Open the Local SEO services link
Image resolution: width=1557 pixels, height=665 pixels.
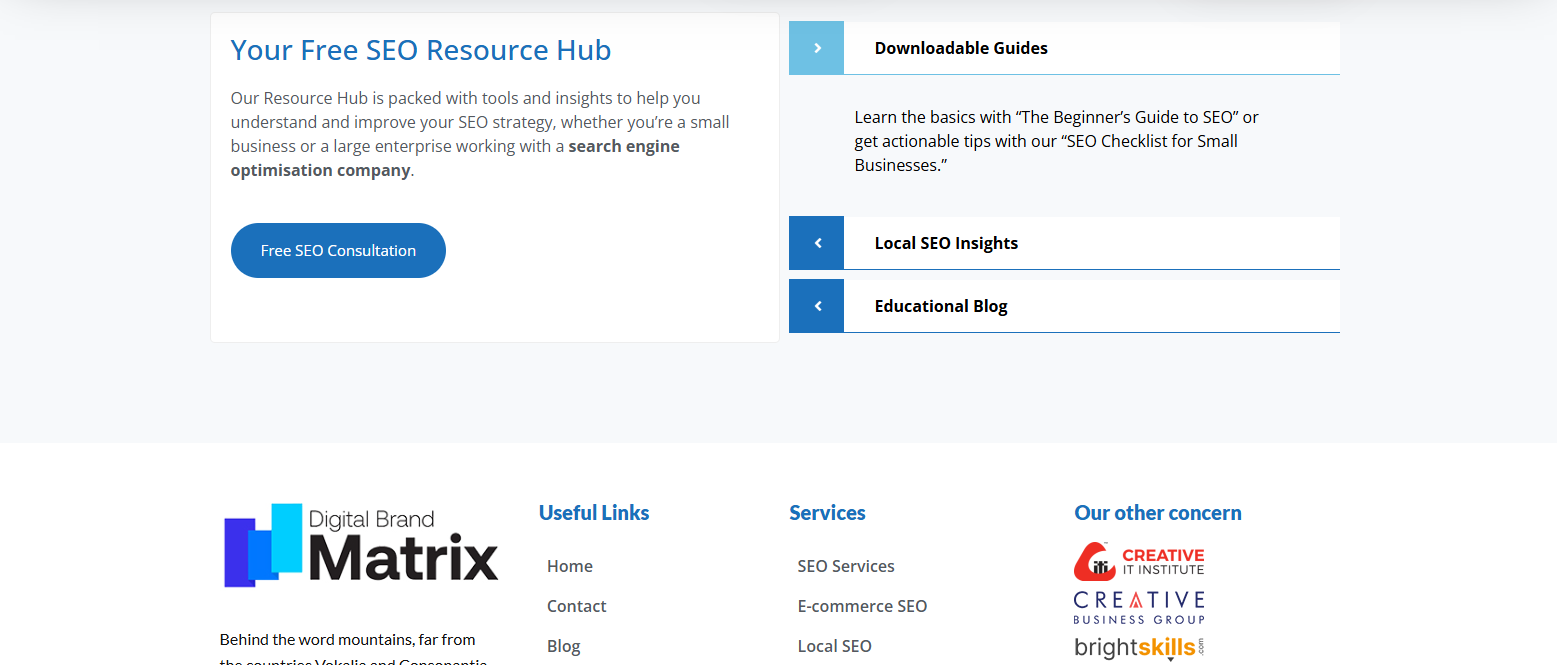tap(834, 646)
